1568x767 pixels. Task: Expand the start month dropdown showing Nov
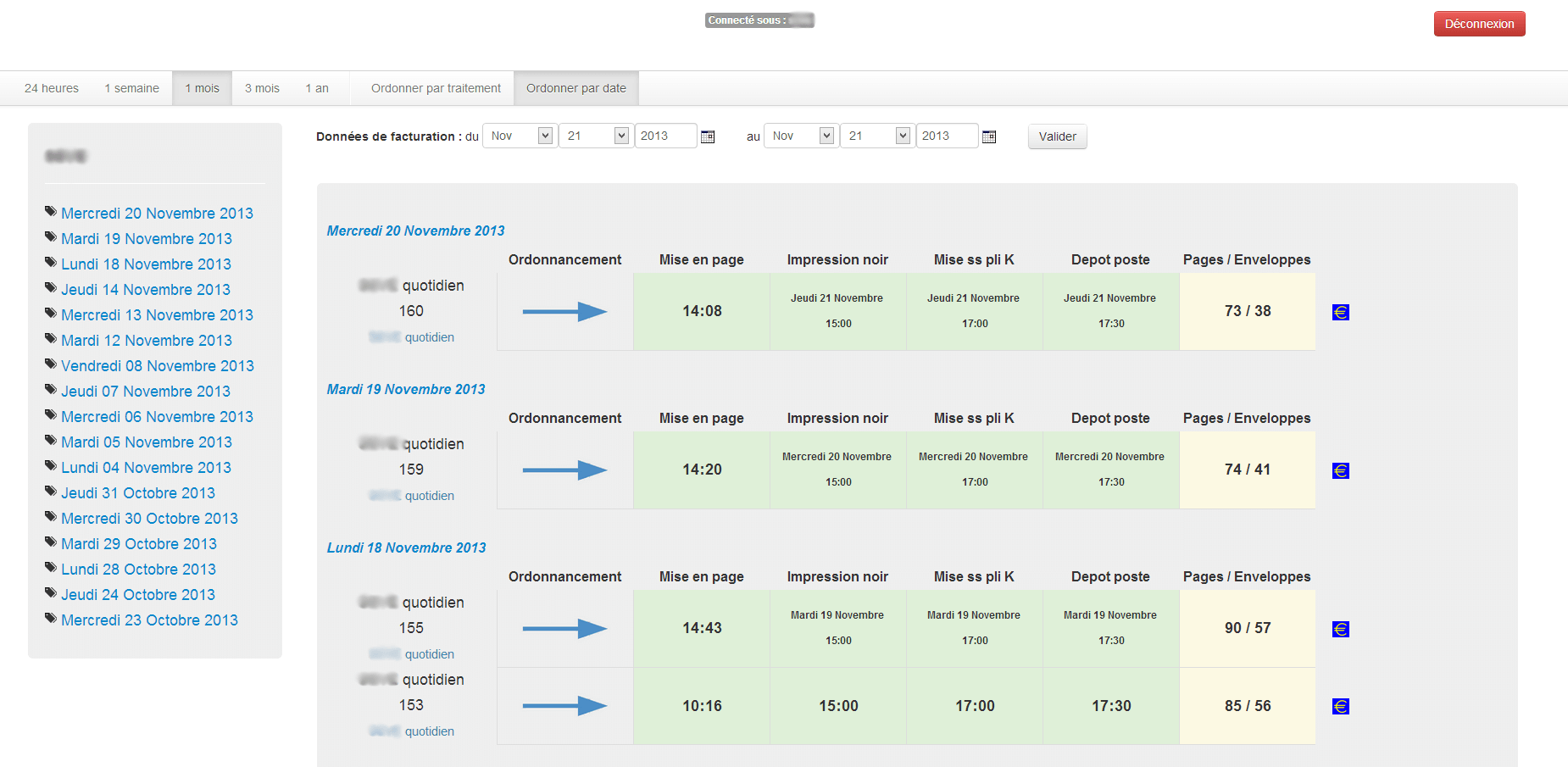(519, 136)
